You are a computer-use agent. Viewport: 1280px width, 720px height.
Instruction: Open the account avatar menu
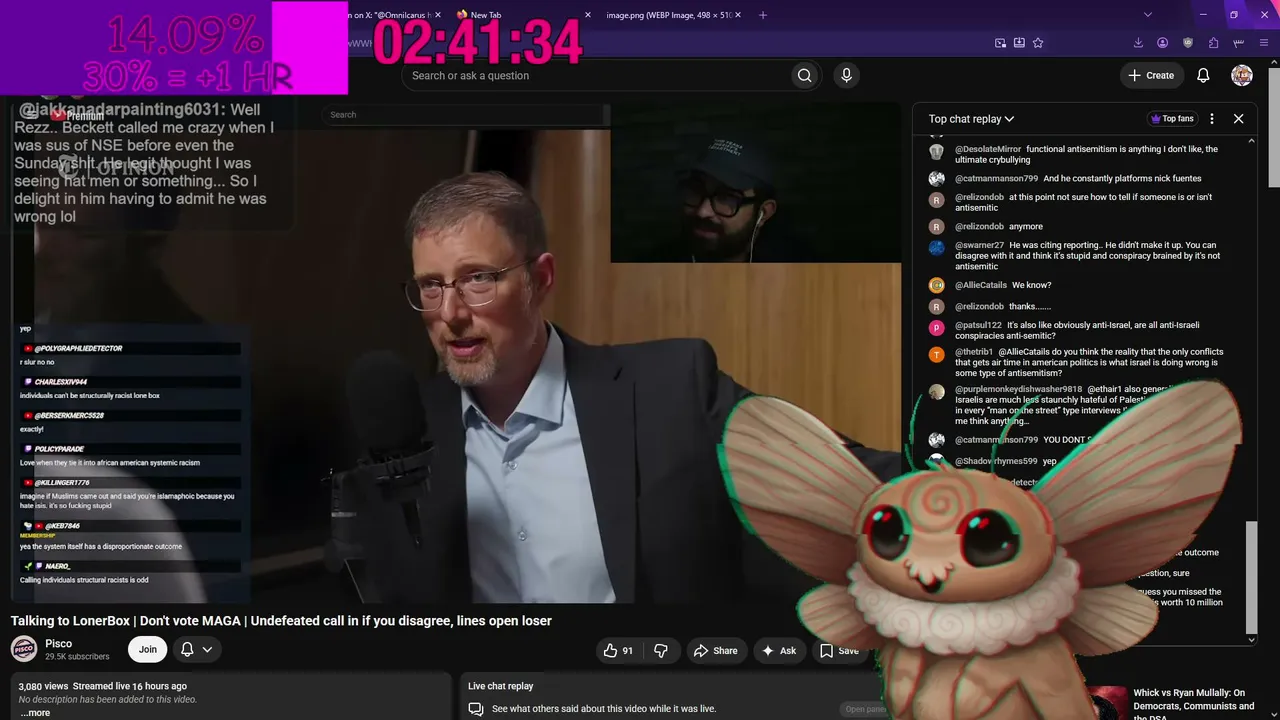point(1242,75)
